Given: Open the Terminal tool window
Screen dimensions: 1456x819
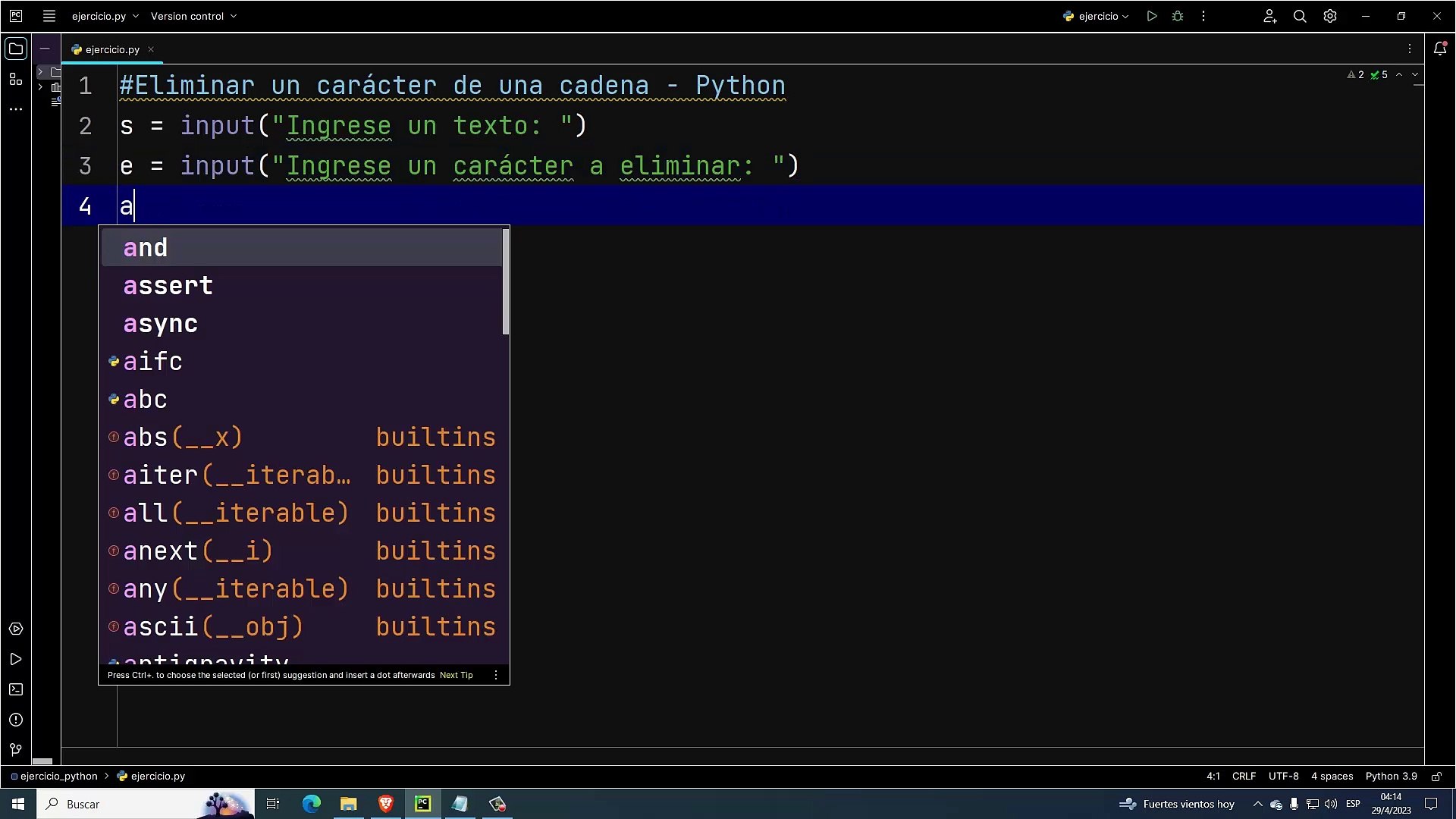Looking at the screenshot, I should 16,689.
